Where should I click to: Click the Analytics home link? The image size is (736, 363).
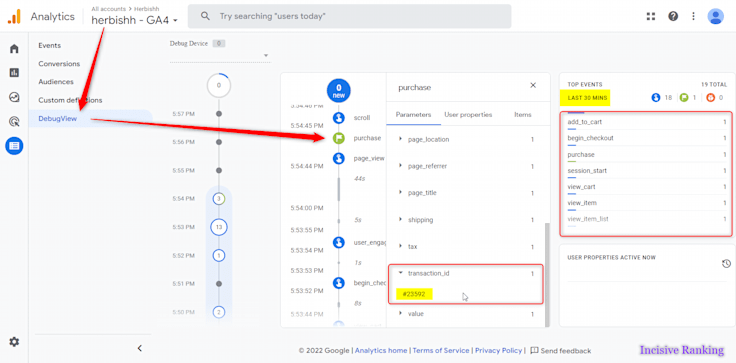pyautogui.click(x=381, y=350)
